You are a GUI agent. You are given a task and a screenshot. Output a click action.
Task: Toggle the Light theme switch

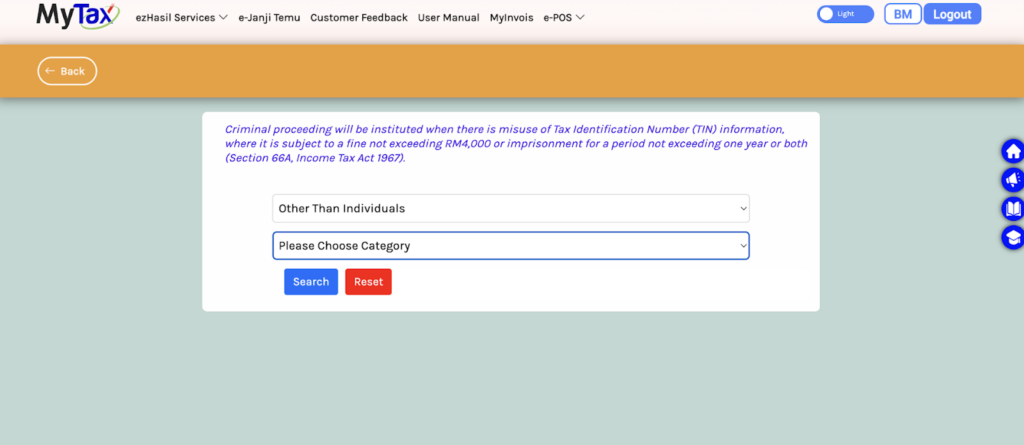pyautogui.click(x=844, y=14)
